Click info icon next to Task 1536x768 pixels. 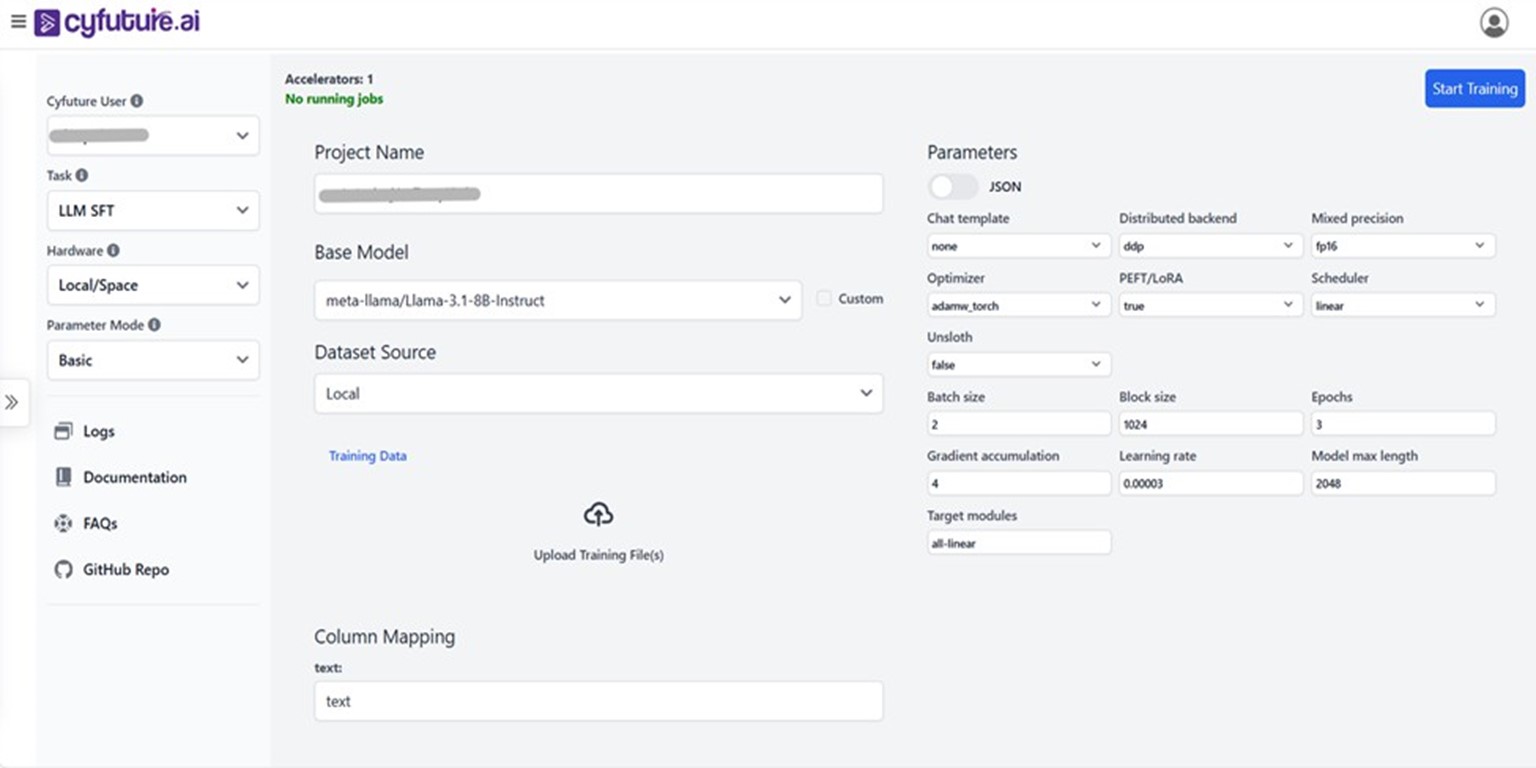82,175
